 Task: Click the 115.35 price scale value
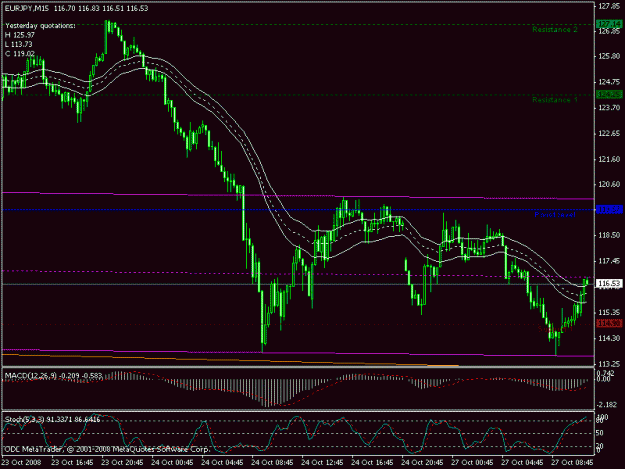pos(609,312)
